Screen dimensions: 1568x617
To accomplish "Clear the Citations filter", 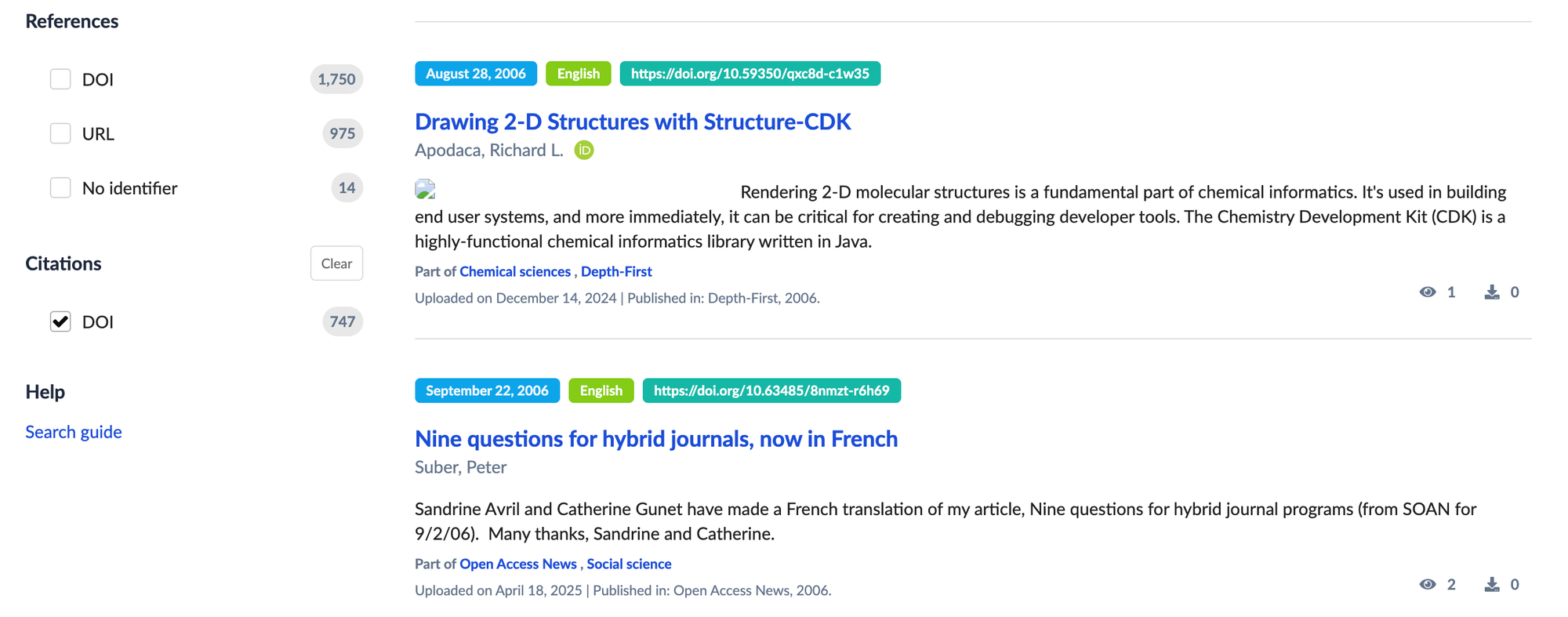I will click(336, 263).
